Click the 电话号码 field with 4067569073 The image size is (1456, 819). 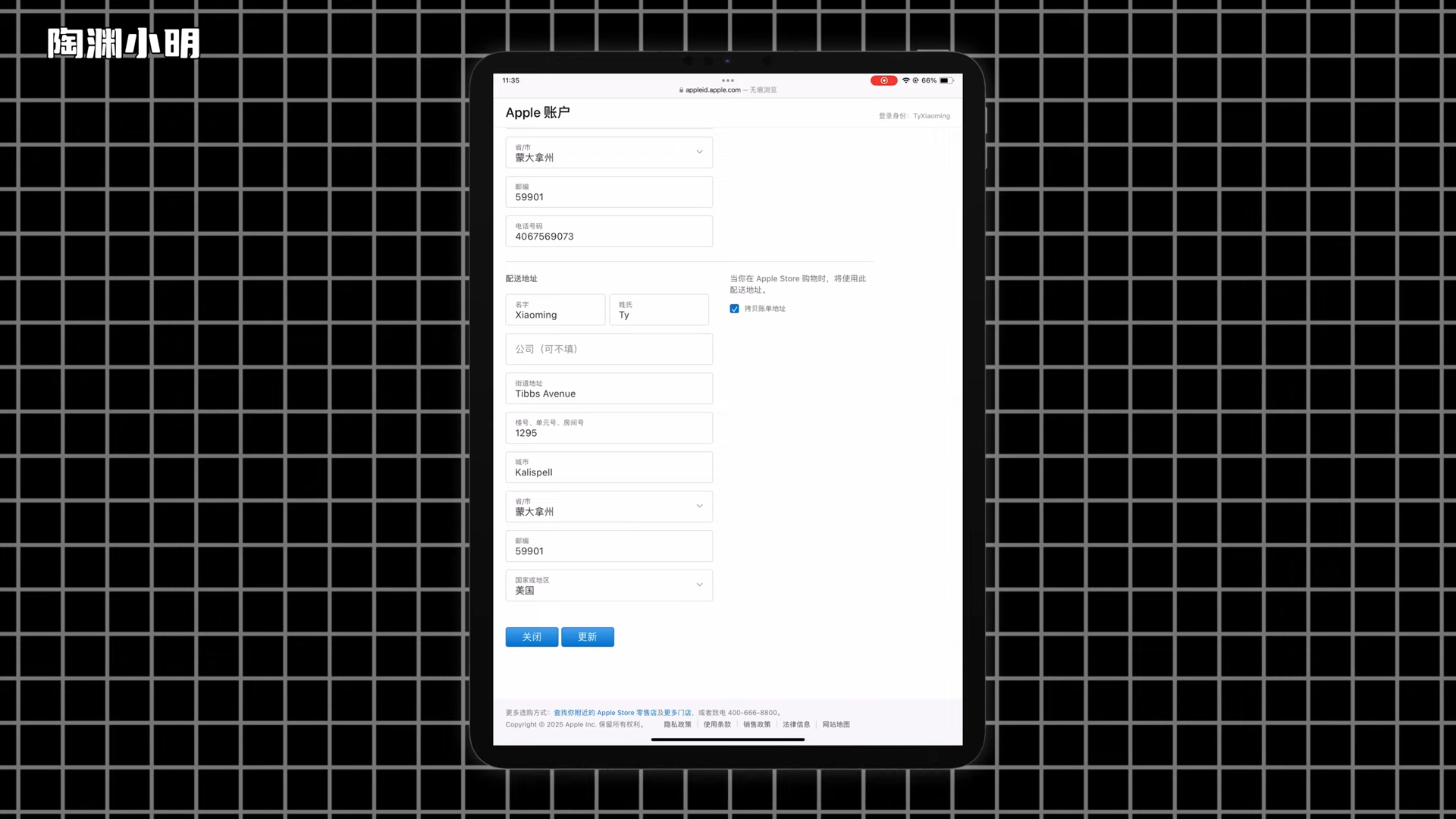coord(609,231)
